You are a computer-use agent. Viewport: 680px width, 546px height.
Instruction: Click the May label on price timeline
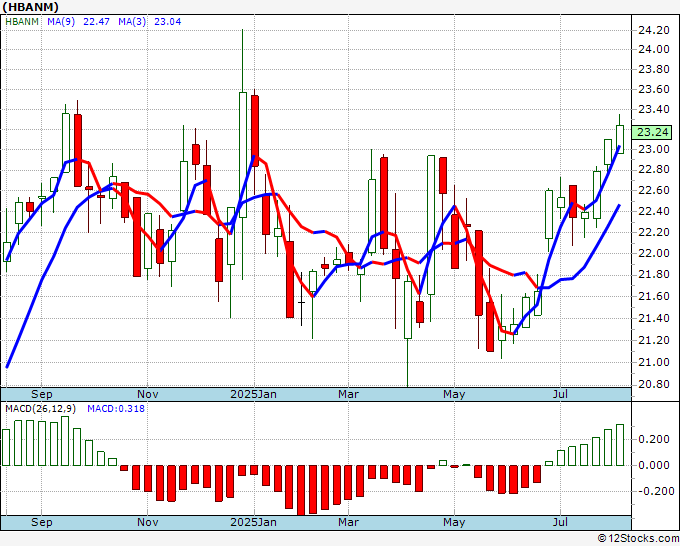(x=454, y=394)
